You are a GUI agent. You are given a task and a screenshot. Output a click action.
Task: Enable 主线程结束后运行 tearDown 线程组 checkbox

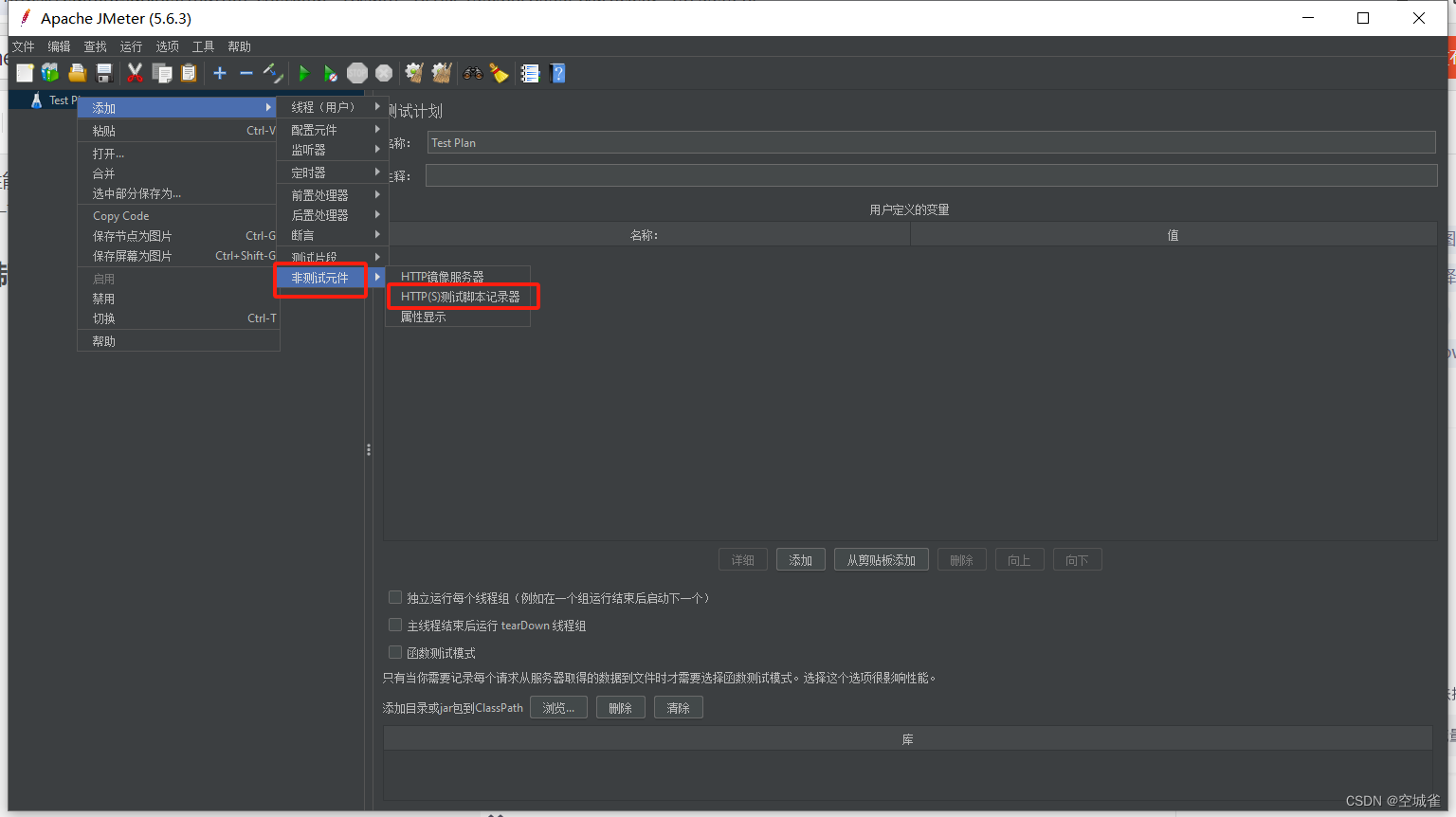click(x=395, y=626)
